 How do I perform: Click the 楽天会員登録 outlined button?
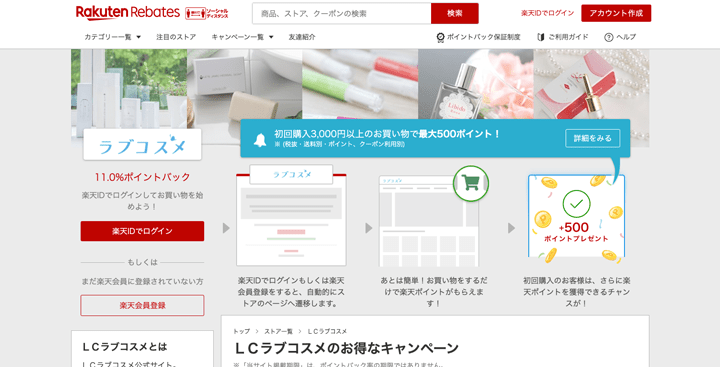[142, 305]
